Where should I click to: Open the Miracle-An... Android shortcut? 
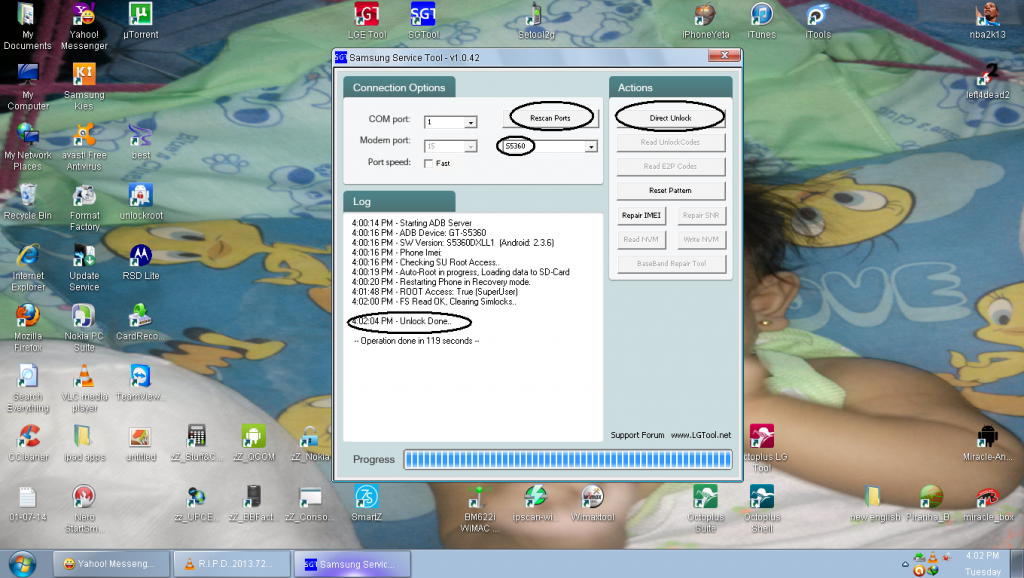pos(987,443)
